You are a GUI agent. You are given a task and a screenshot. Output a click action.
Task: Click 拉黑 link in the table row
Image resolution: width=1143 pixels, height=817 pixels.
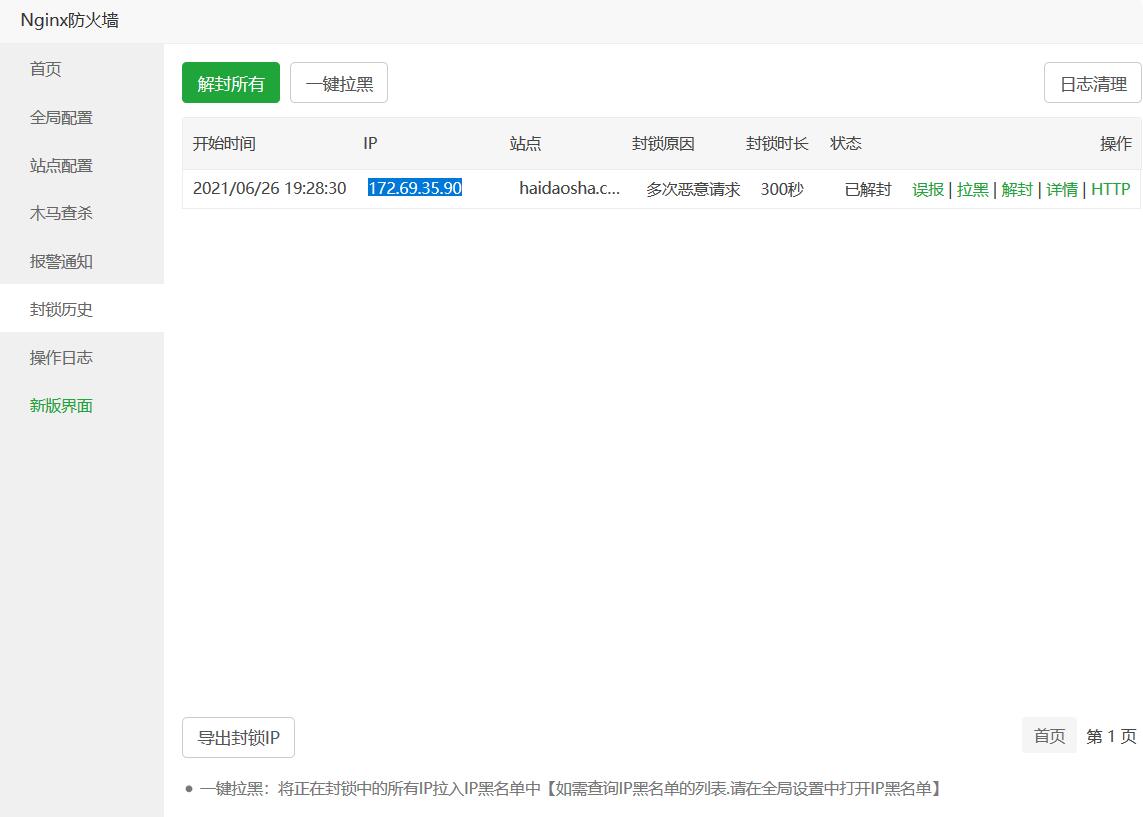pos(972,189)
